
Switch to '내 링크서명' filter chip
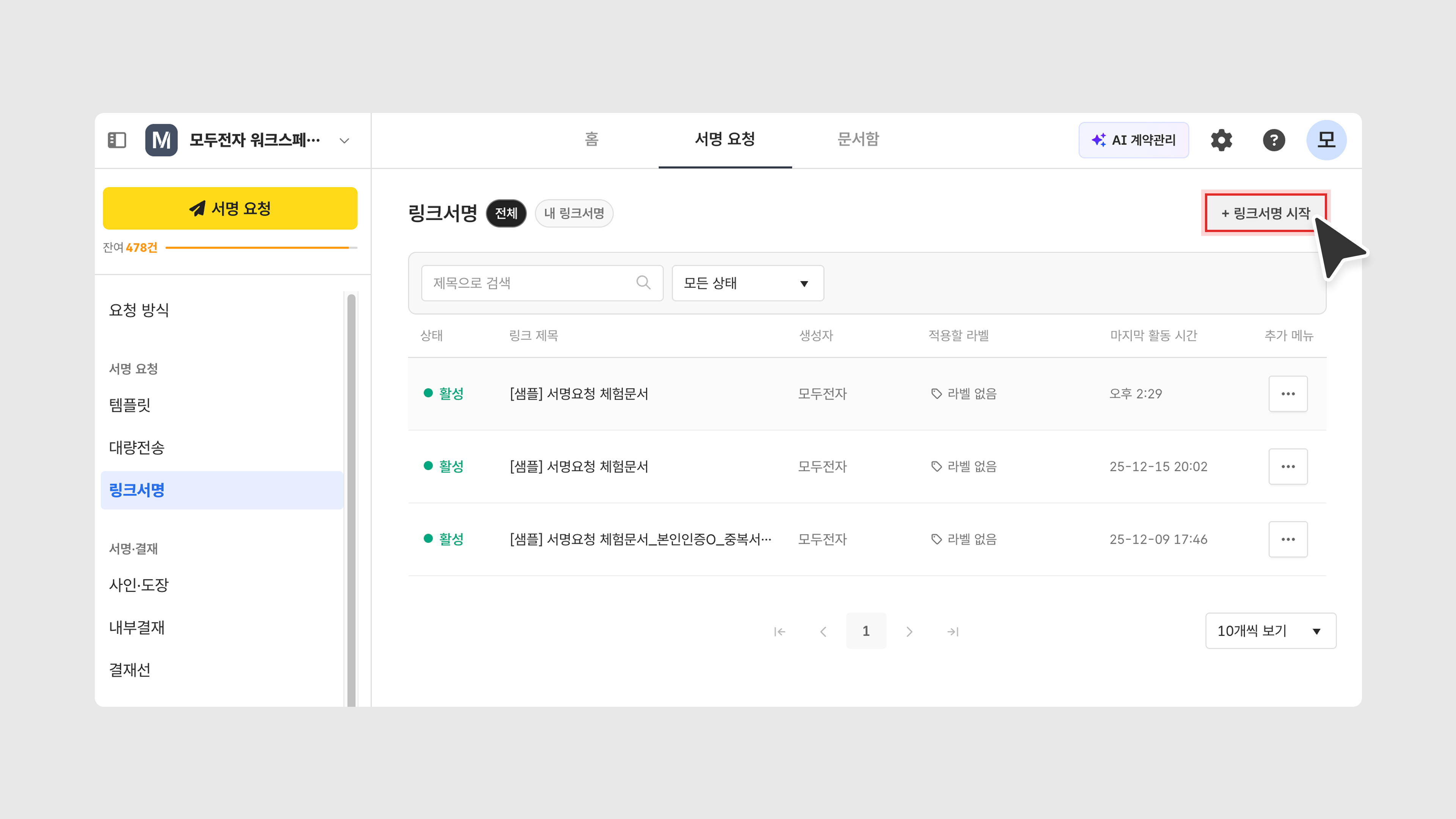[574, 213]
